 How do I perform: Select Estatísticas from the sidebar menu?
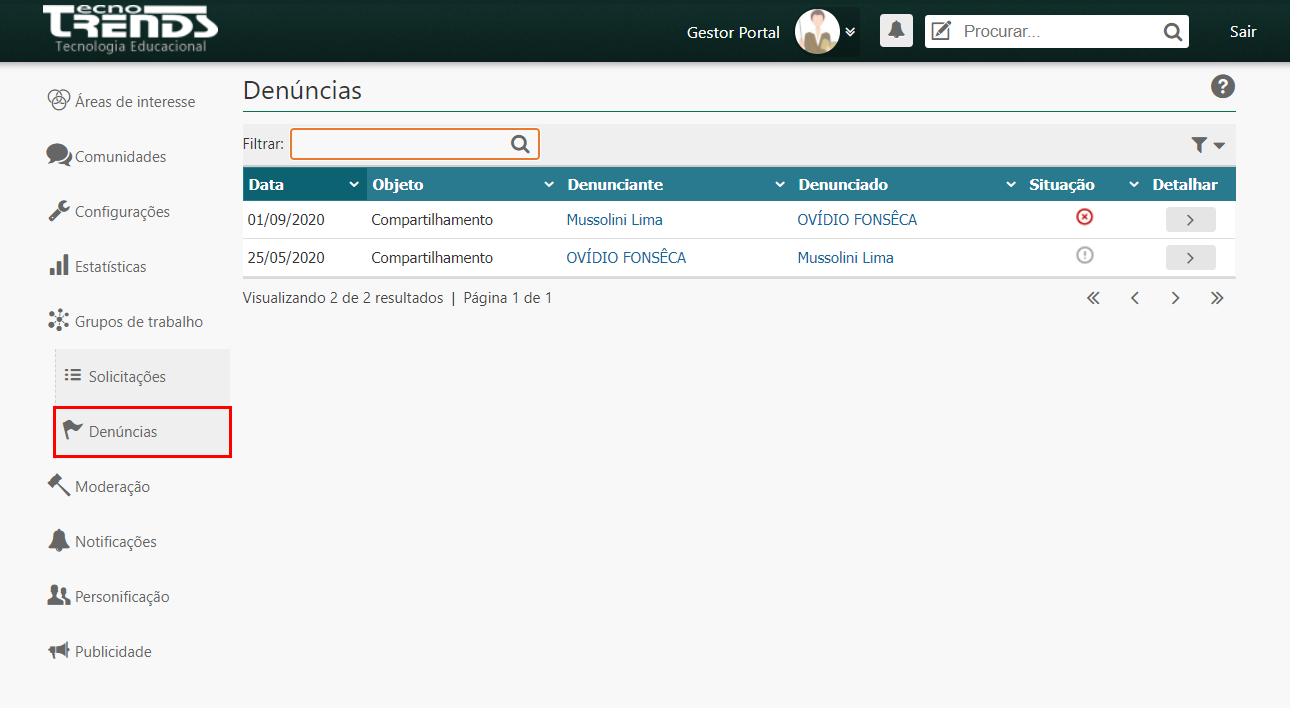(110, 267)
